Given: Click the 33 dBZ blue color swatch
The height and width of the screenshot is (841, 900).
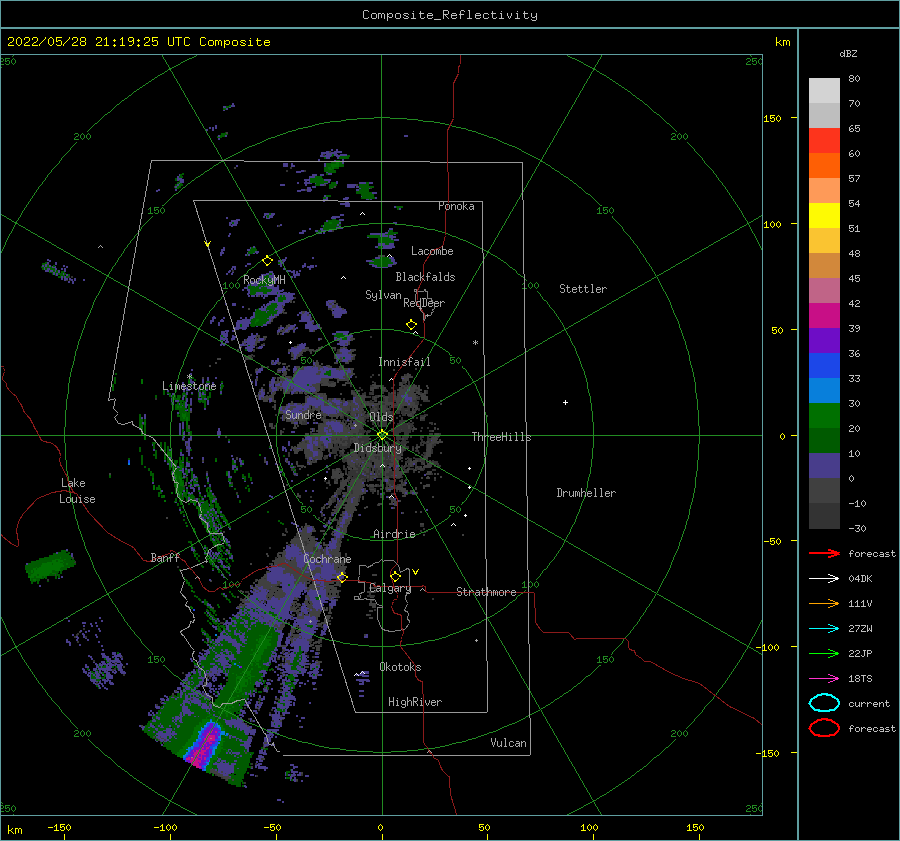Looking at the screenshot, I should (824, 365).
